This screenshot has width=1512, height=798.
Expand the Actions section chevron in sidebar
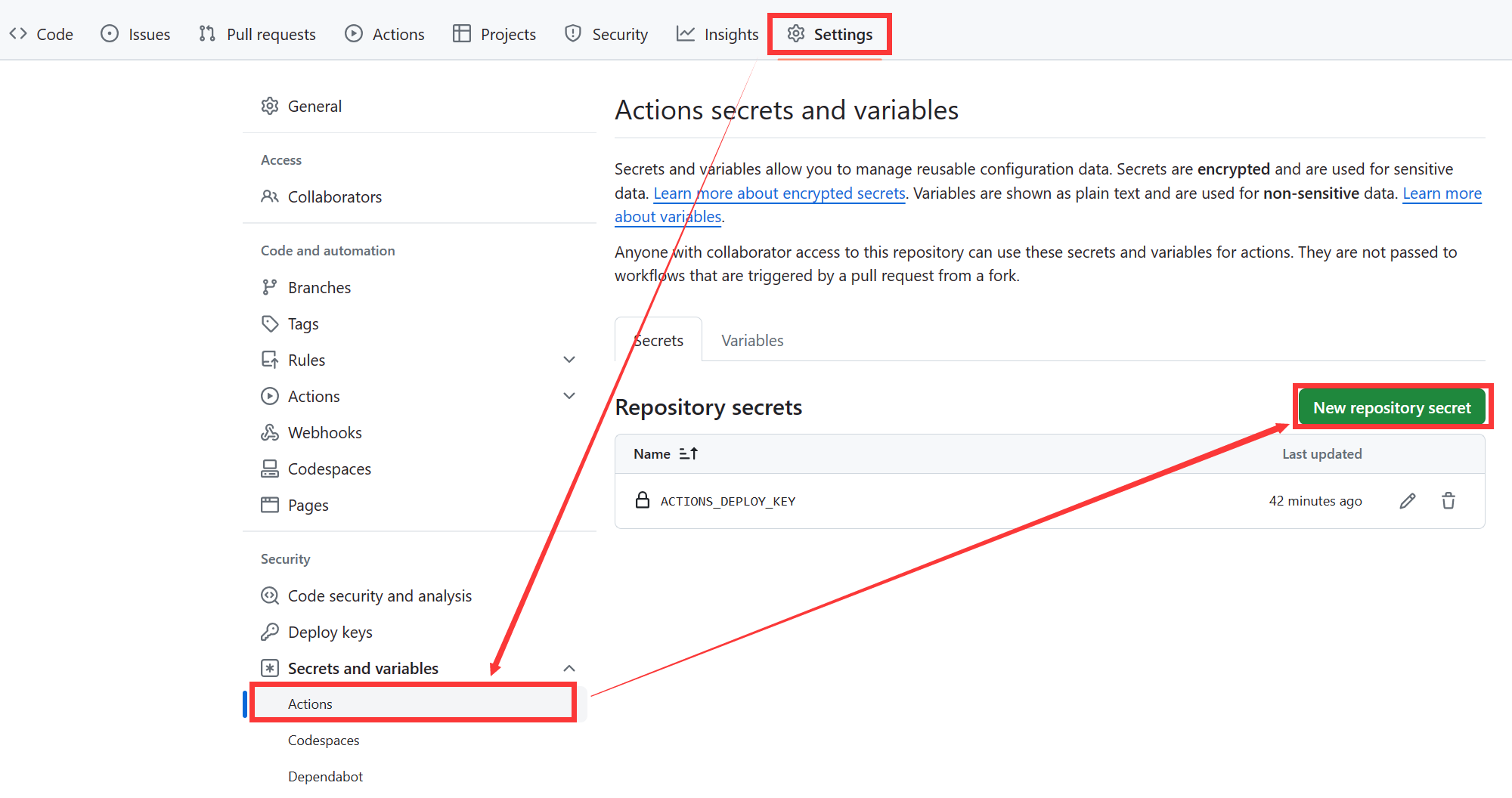pyautogui.click(x=569, y=396)
